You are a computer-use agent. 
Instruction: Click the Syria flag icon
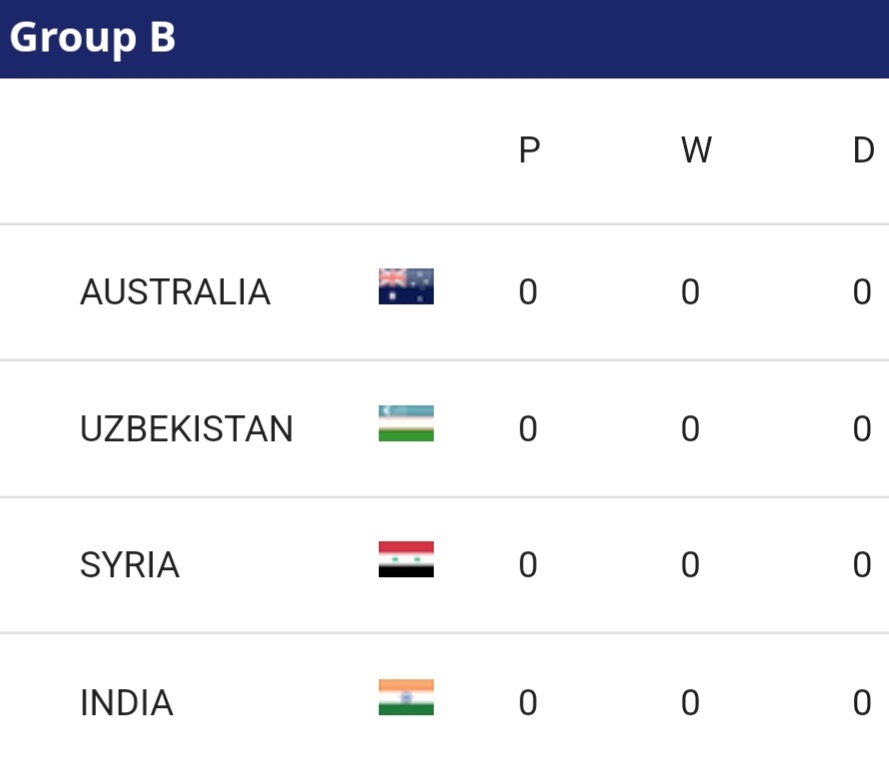(x=406, y=560)
